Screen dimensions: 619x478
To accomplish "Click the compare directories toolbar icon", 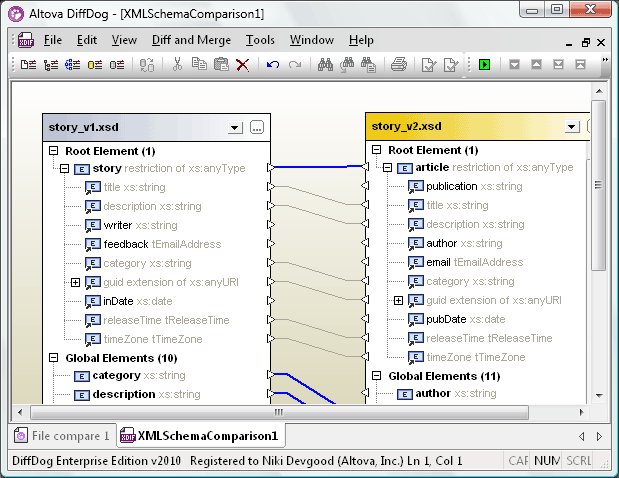I will (x=51, y=64).
